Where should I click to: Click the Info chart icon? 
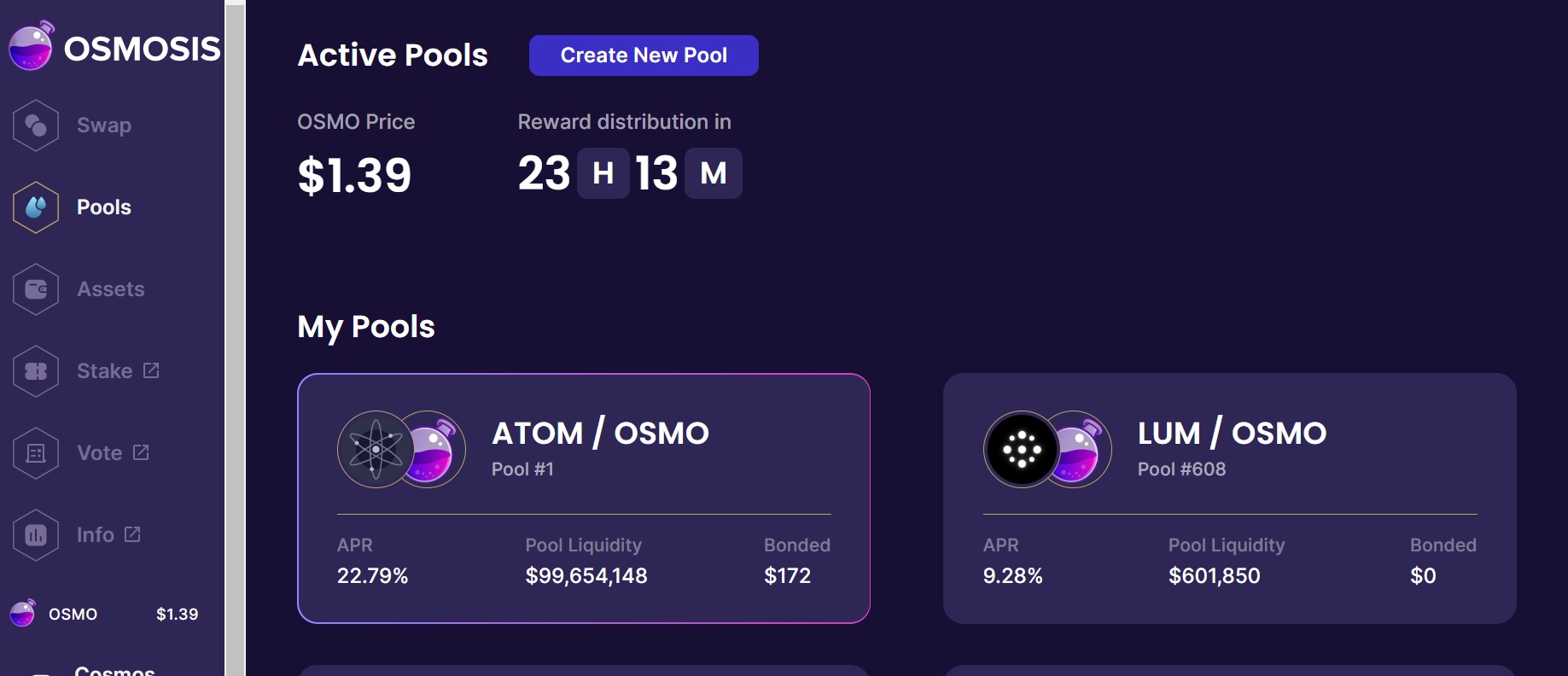(36, 535)
